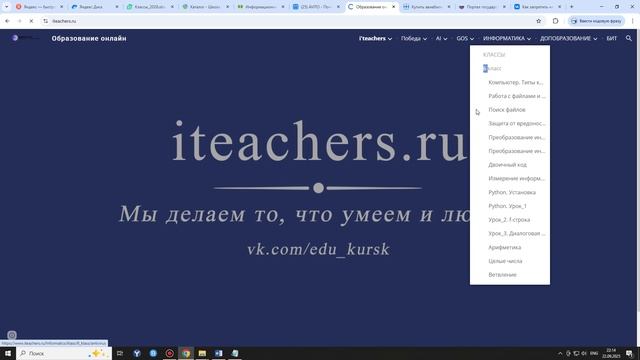Viewport: 640px width, 360px height.
Task: Open the 'Поиск файлов' lesson
Action: 507,110
